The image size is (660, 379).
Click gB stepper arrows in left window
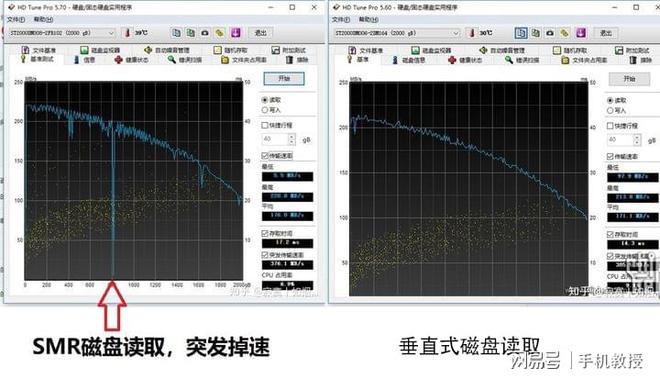292,139
